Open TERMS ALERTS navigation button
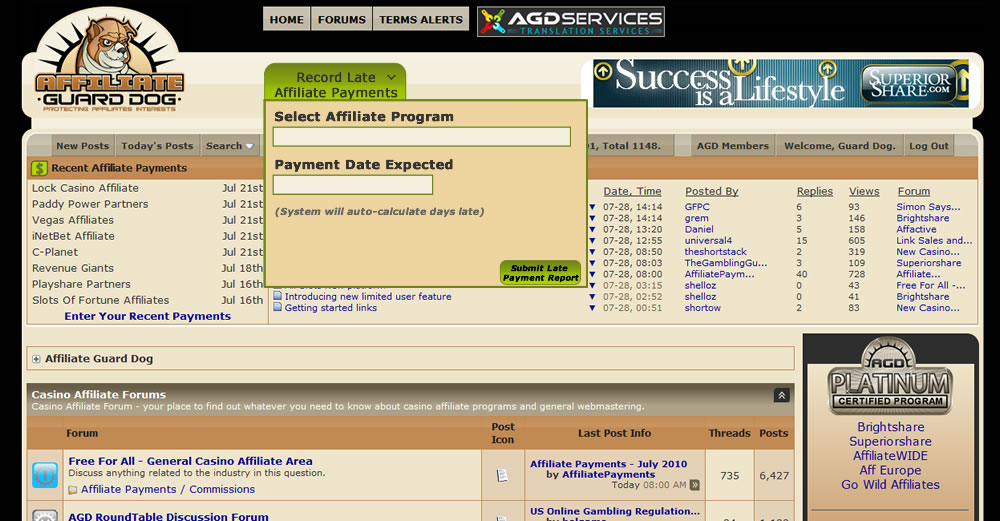The width and height of the screenshot is (1000, 521). tap(421, 19)
